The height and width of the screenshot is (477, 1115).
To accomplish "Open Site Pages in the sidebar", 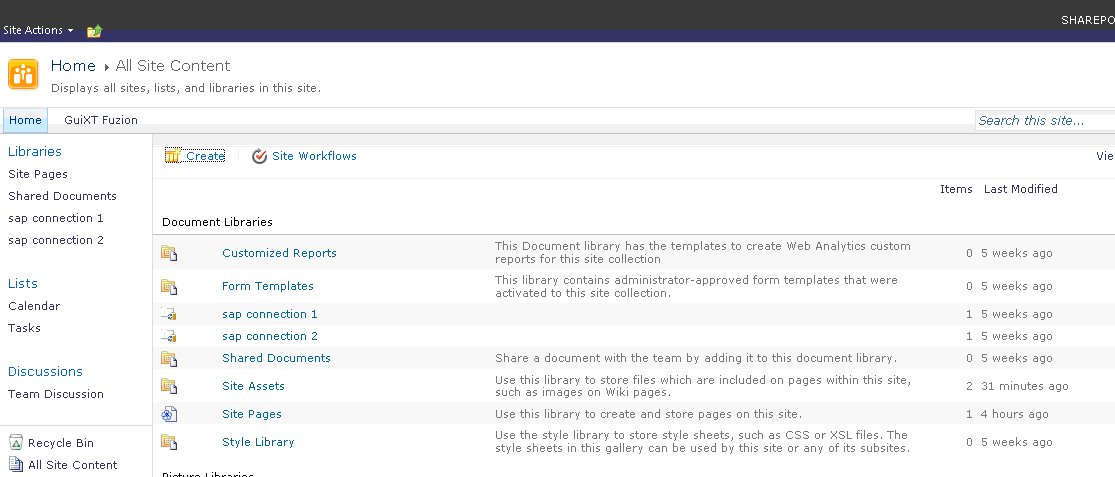I will pos(38,174).
